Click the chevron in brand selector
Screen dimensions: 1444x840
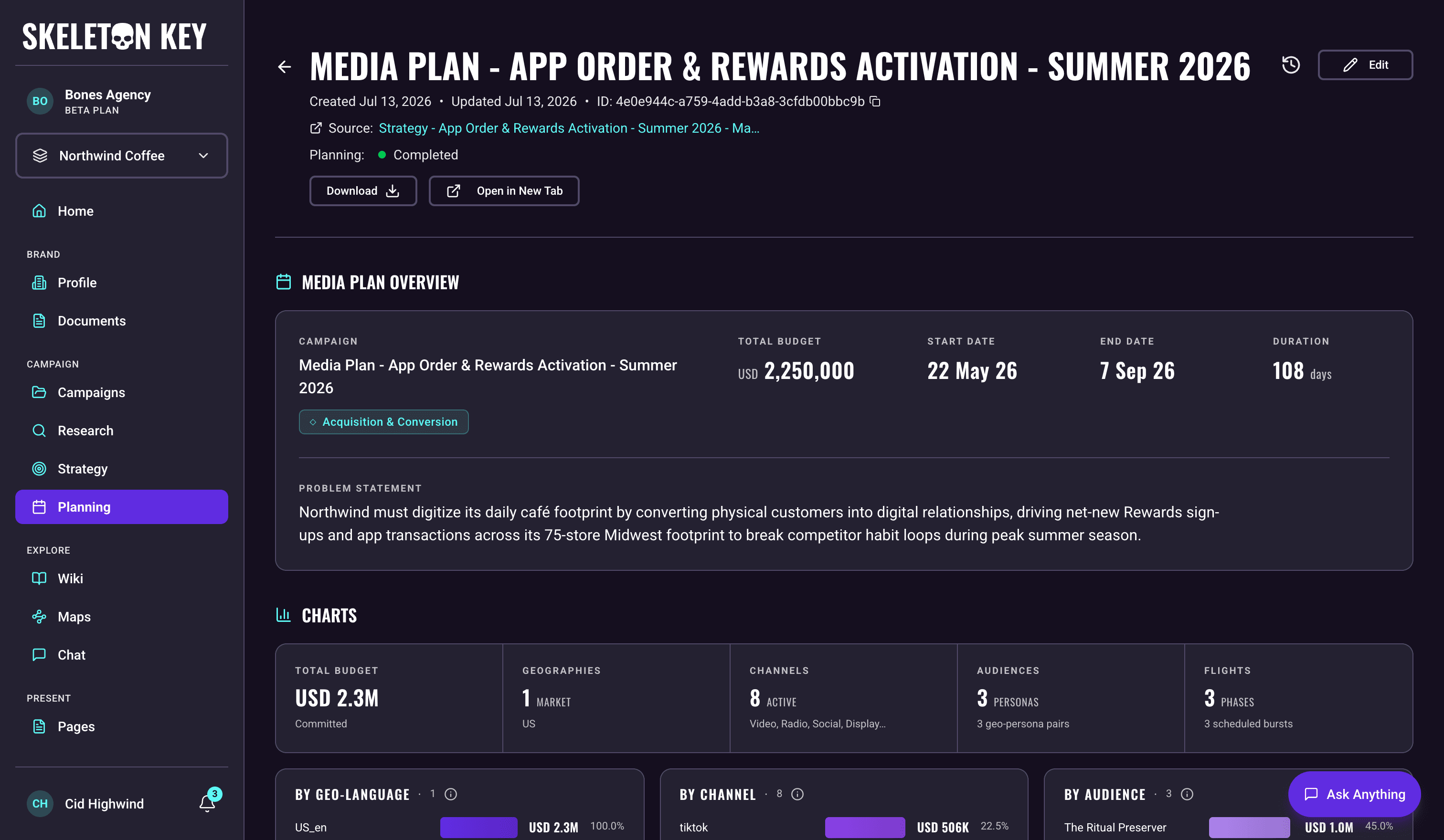click(x=203, y=156)
